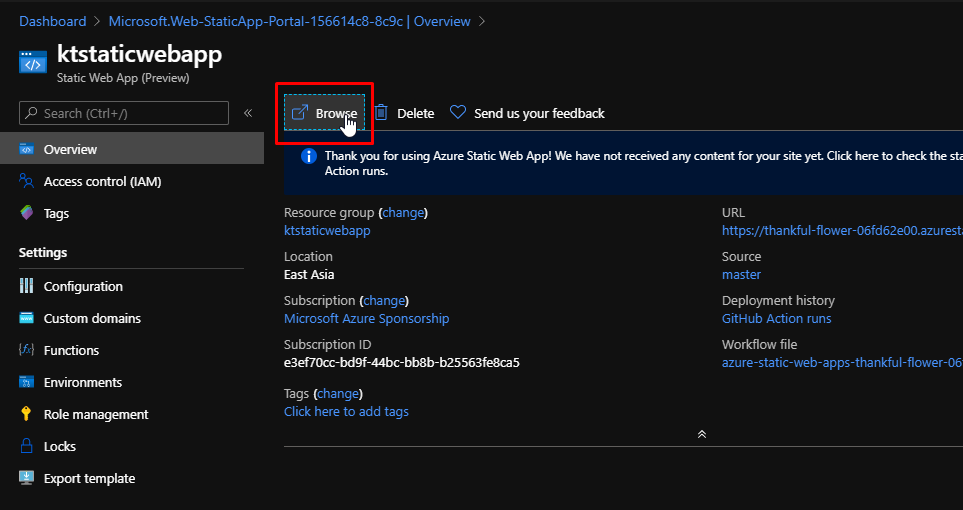This screenshot has width=963, height=510.
Task: Click the info circle icon in banner
Action: [309, 156]
